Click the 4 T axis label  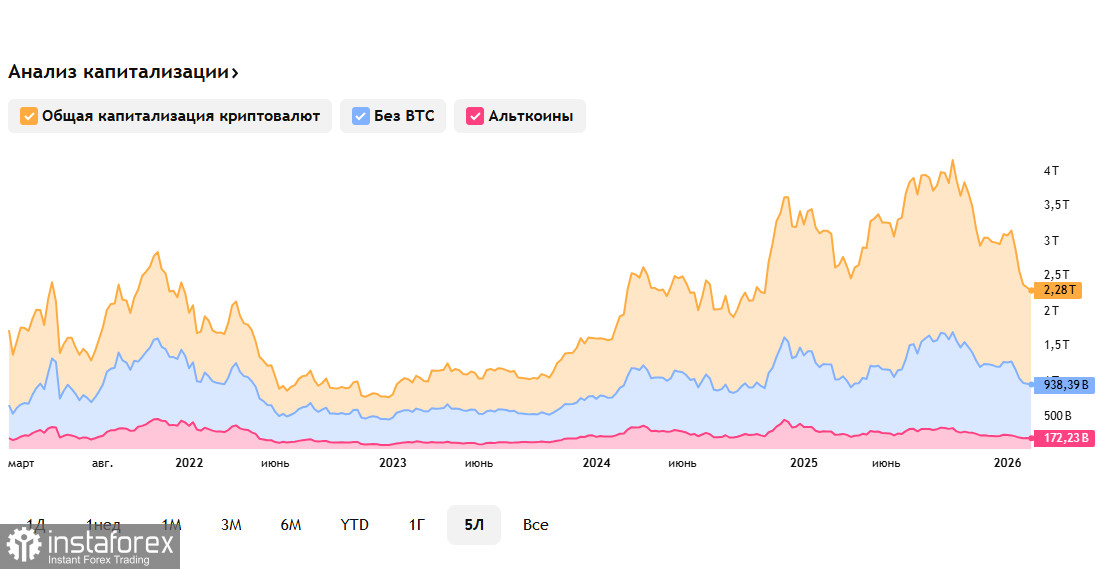[1051, 171]
